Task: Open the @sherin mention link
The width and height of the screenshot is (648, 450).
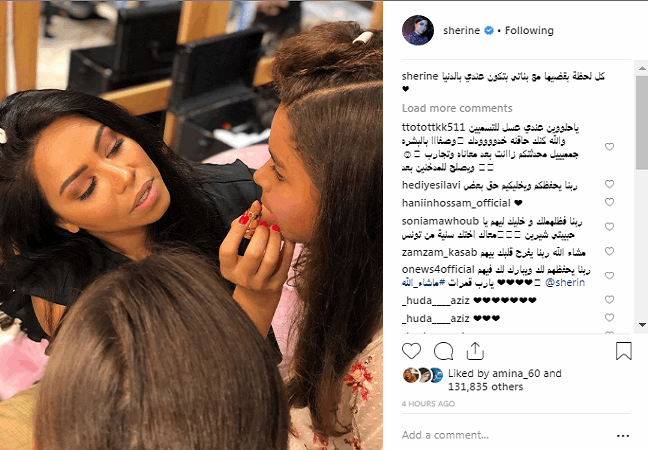Action: [x=565, y=283]
